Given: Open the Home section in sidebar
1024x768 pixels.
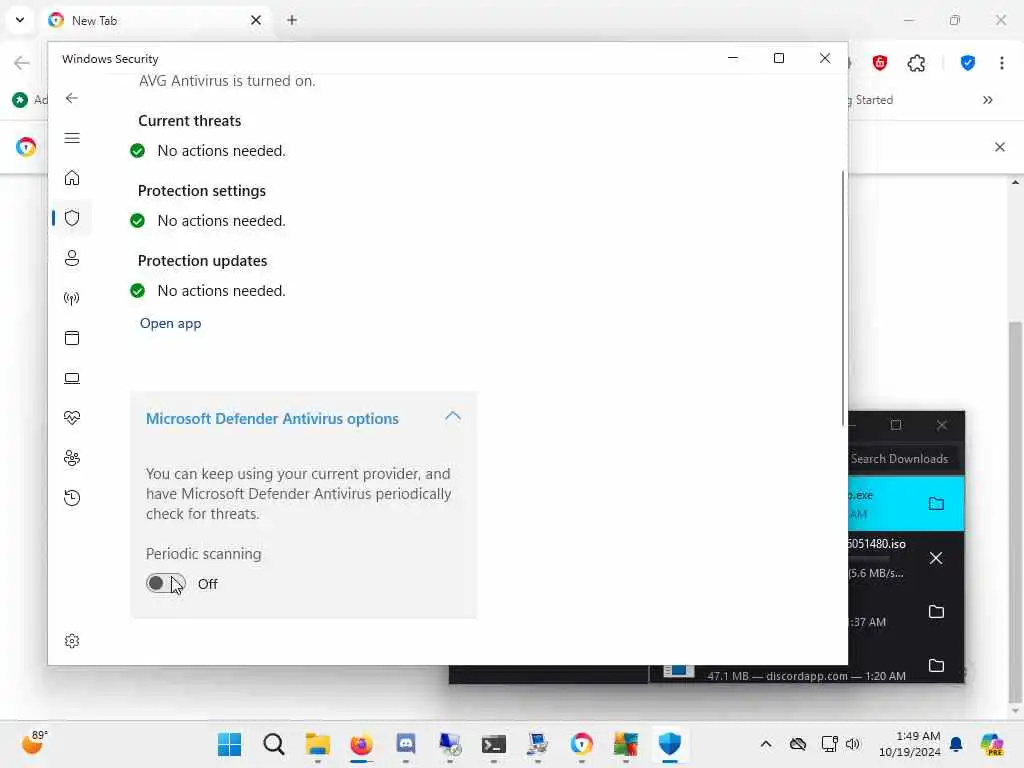Looking at the screenshot, I should coord(72,178).
